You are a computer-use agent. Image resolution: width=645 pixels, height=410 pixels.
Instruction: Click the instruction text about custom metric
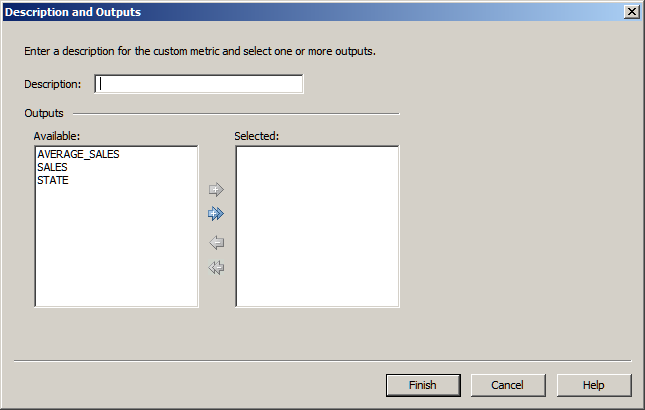(x=200, y=51)
